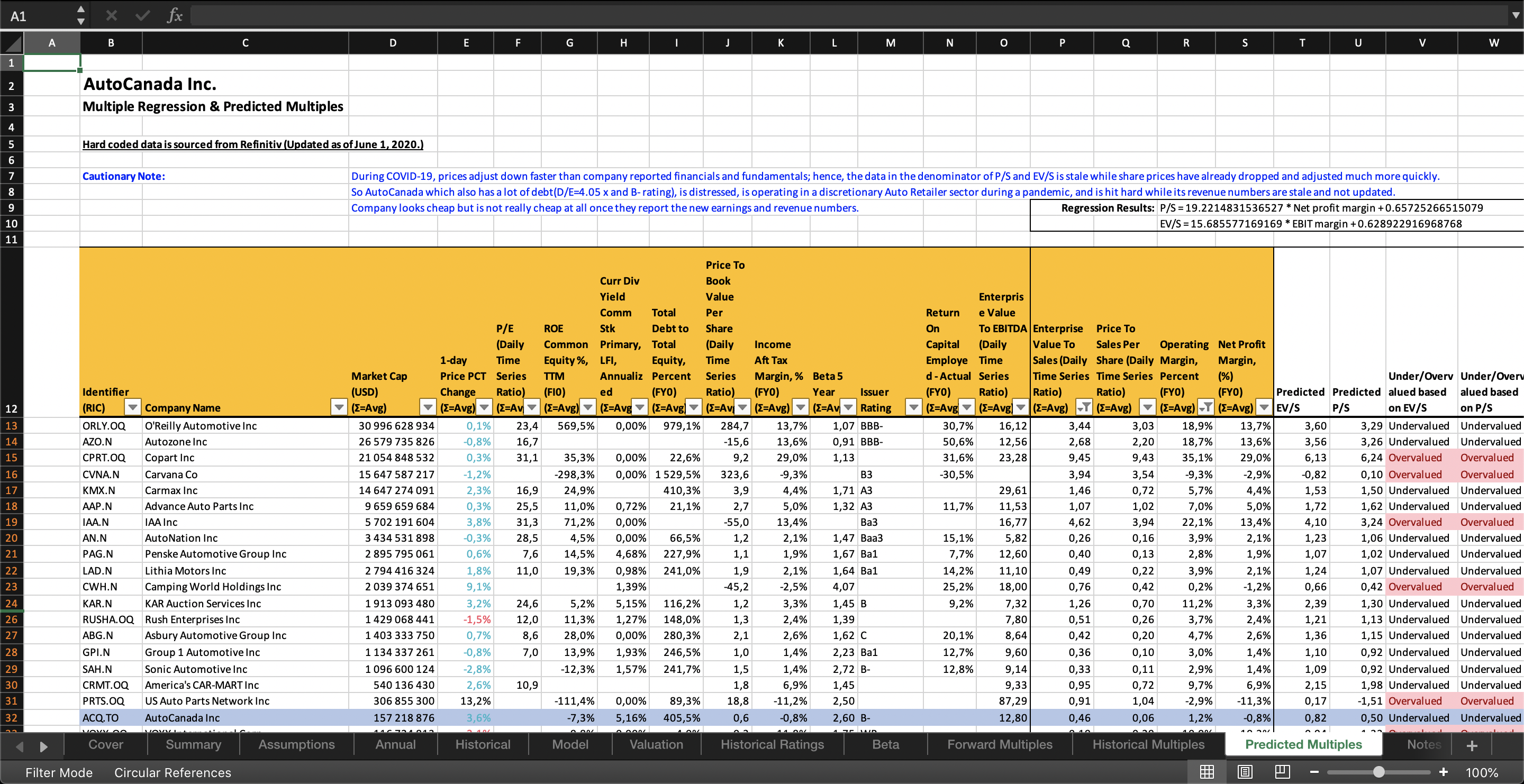Add a new sheet with plus button
The width and height of the screenshot is (1524, 784).
(x=1472, y=745)
